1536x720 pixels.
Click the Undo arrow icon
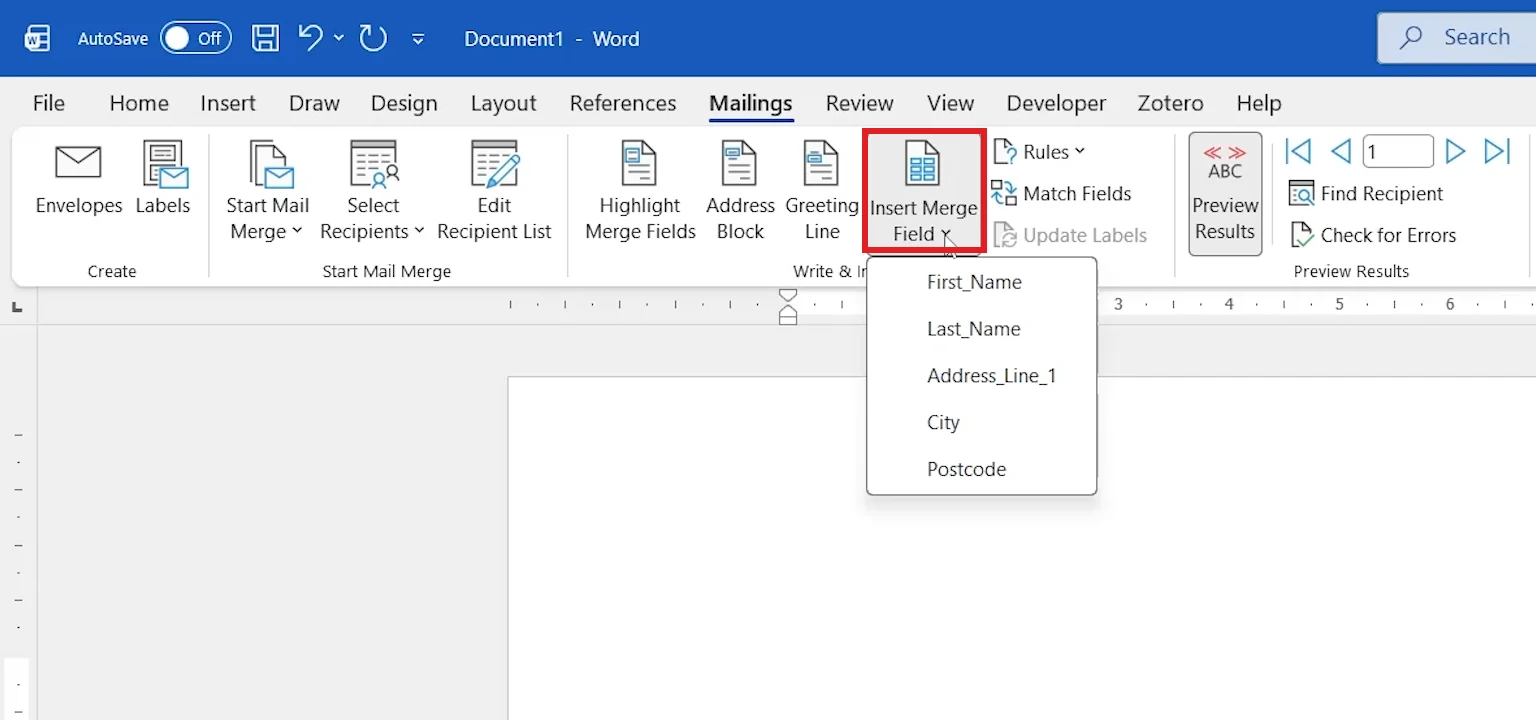[x=311, y=38]
